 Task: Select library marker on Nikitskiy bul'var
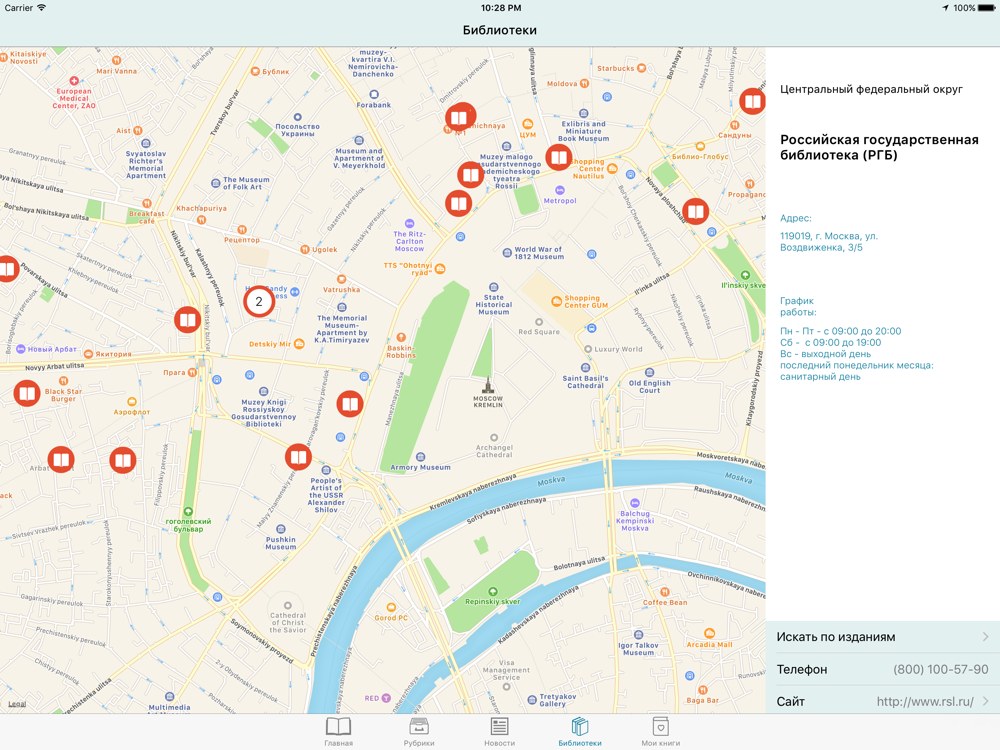[x=187, y=319]
